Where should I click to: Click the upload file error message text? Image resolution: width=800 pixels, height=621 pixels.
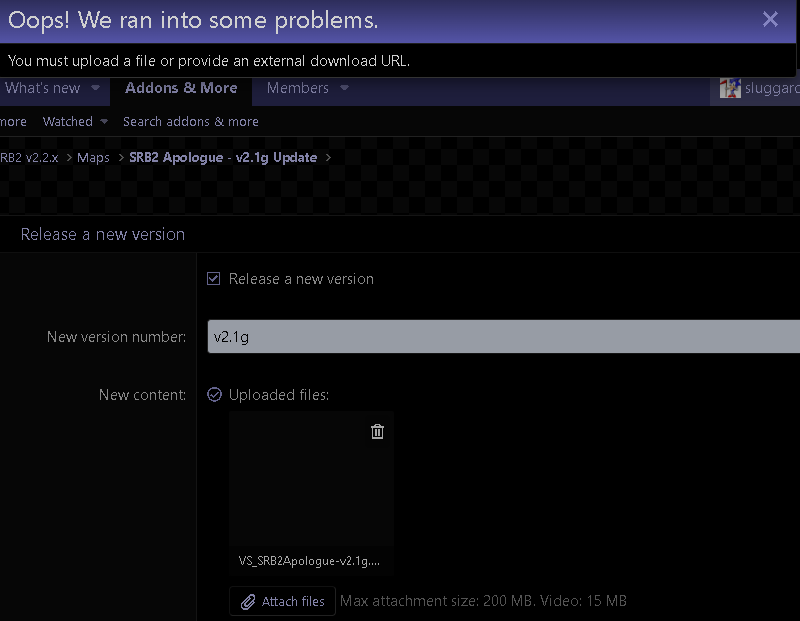pyautogui.click(x=209, y=61)
